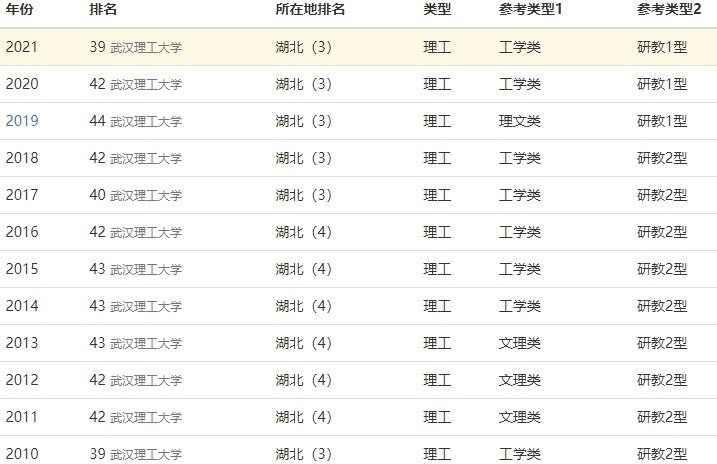The height and width of the screenshot is (464, 717).
Task: Click the 2017 year cell
Action: pyautogui.click(x=22, y=195)
